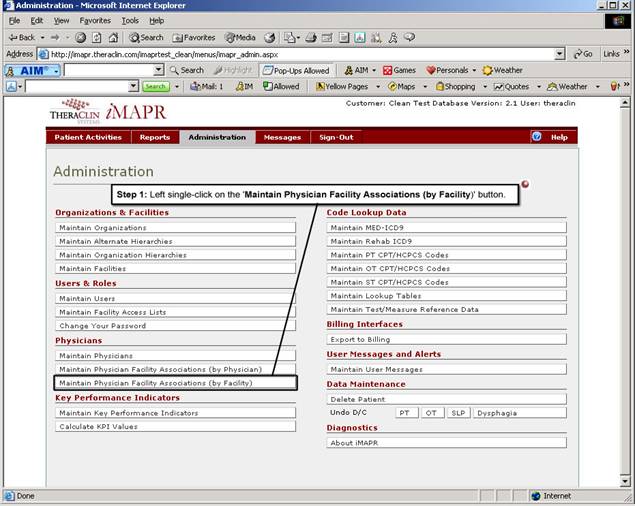Open the Tools menu

click(x=130, y=20)
